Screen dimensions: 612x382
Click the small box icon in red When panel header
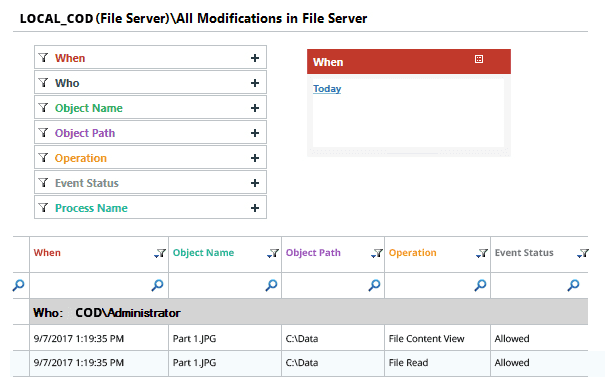tap(479, 59)
